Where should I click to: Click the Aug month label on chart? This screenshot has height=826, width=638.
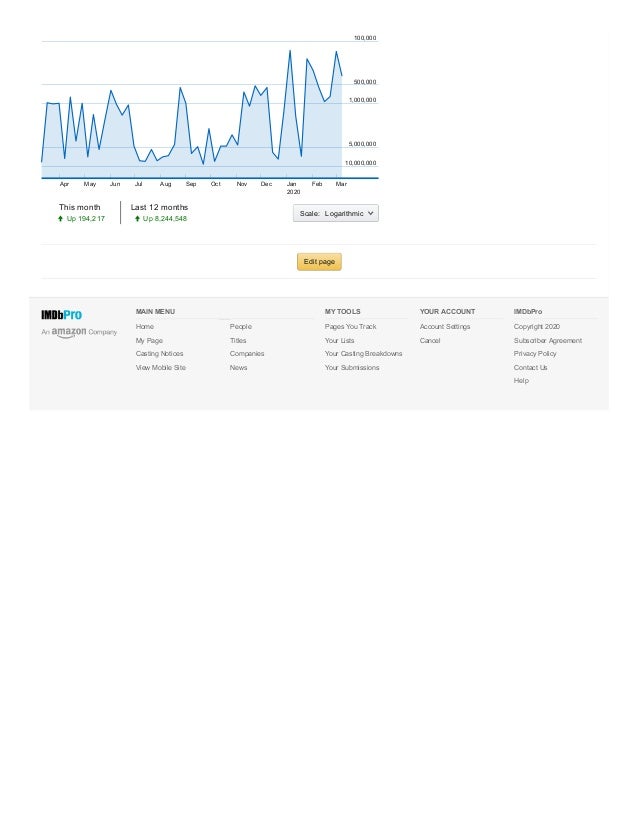tap(165, 184)
